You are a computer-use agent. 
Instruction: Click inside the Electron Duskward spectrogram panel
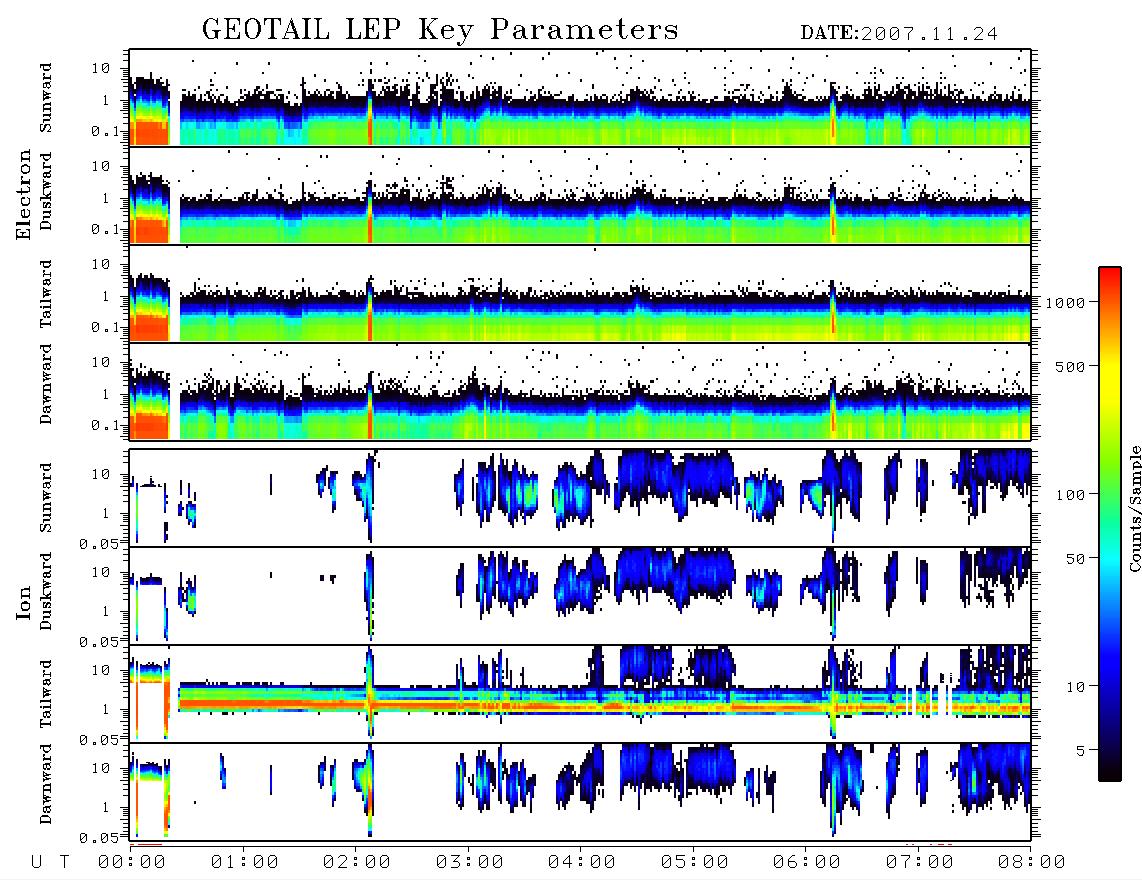point(580,195)
